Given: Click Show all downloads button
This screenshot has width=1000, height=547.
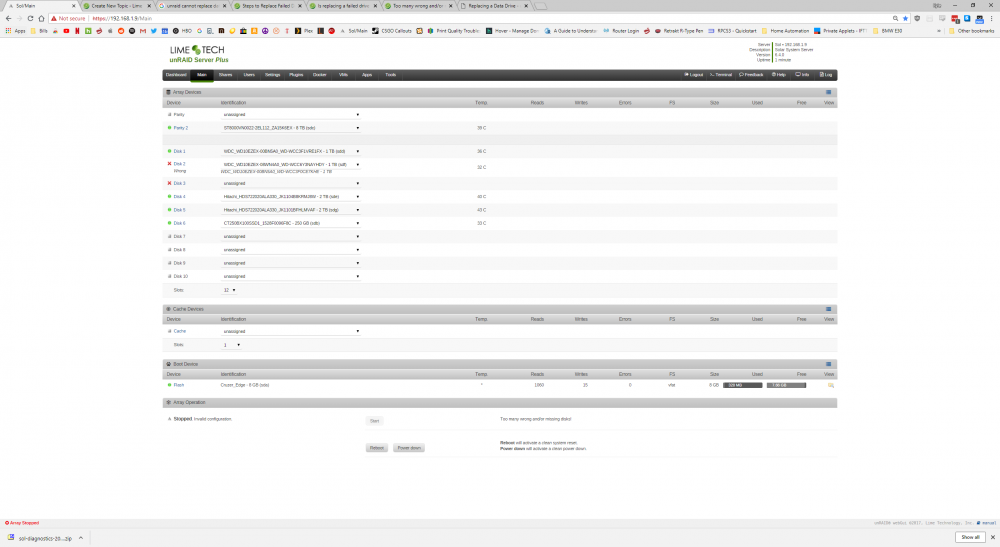Looking at the screenshot, I should pyautogui.click(x=970, y=537).
